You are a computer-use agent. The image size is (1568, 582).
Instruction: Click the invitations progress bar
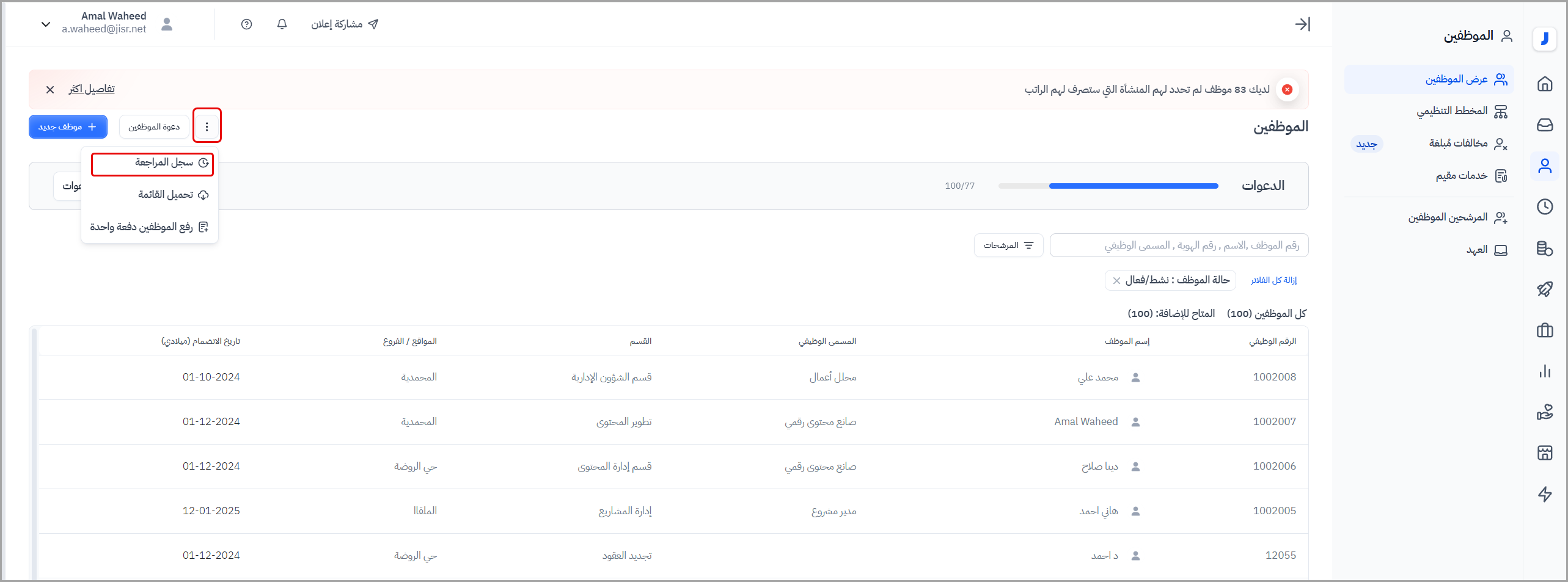(x=1108, y=186)
